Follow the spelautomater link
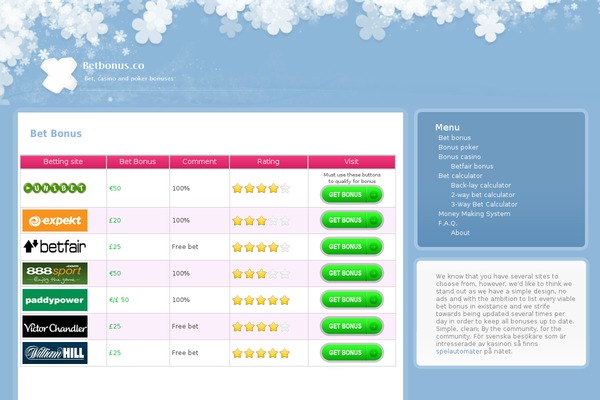The width and height of the screenshot is (600, 400). 458,351
